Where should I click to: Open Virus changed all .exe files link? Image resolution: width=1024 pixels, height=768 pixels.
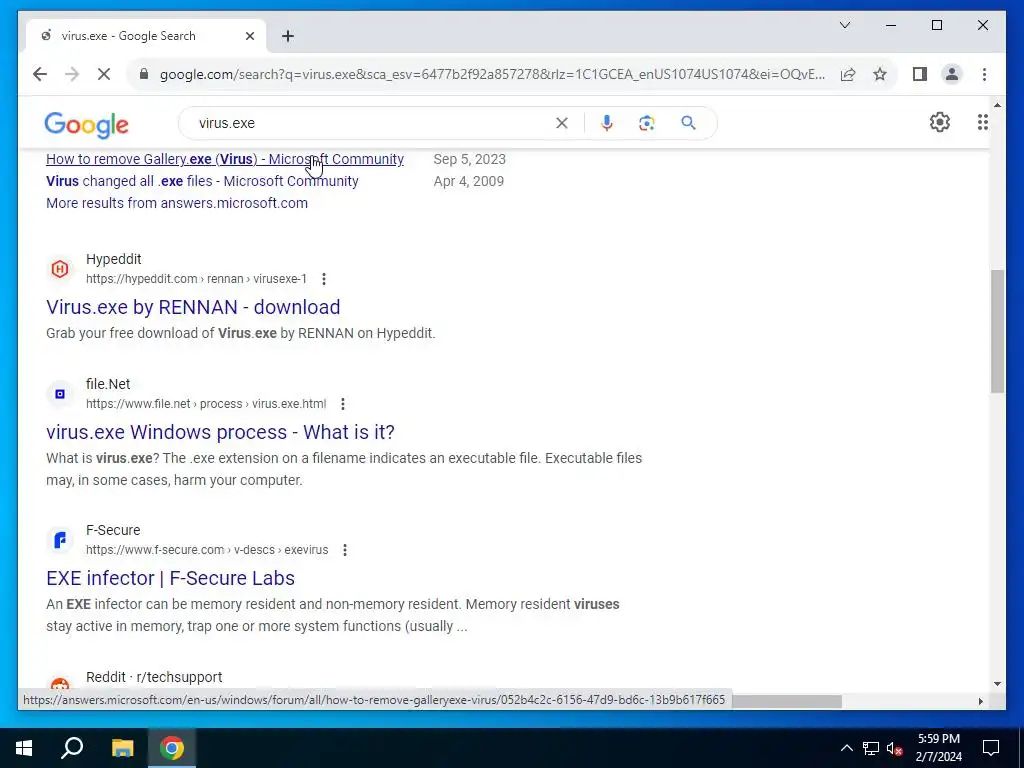point(202,181)
